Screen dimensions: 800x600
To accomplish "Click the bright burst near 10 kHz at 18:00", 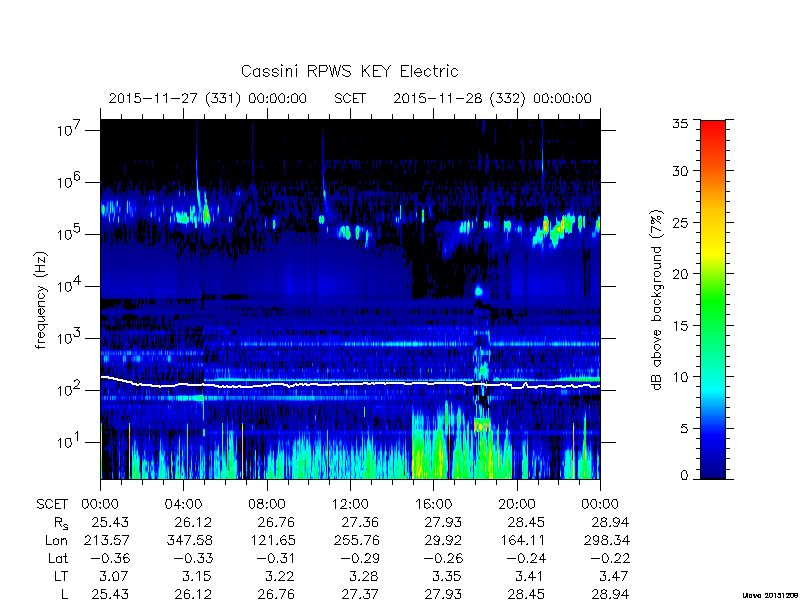I will (479, 291).
